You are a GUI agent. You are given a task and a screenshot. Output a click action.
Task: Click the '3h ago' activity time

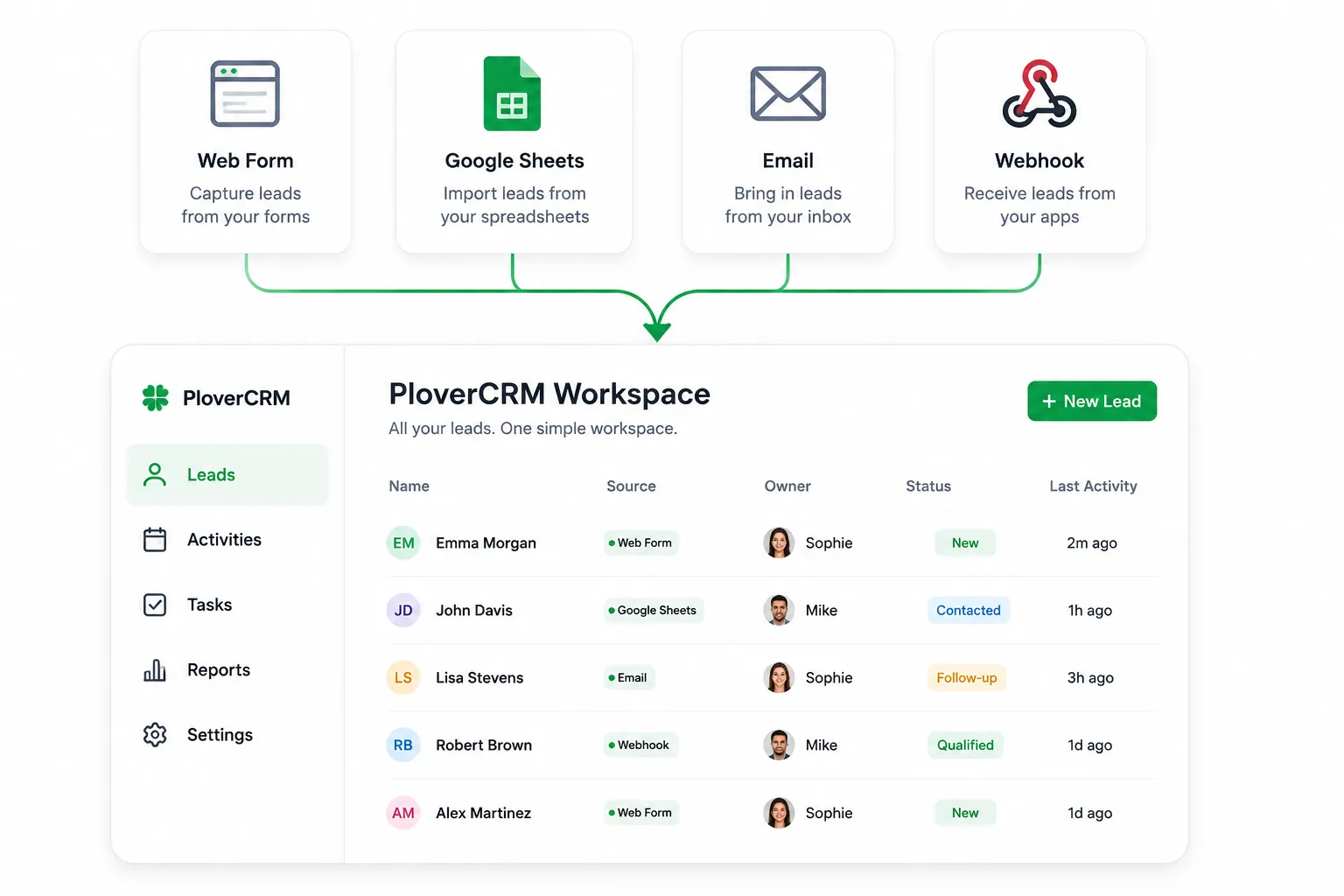[x=1090, y=678]
